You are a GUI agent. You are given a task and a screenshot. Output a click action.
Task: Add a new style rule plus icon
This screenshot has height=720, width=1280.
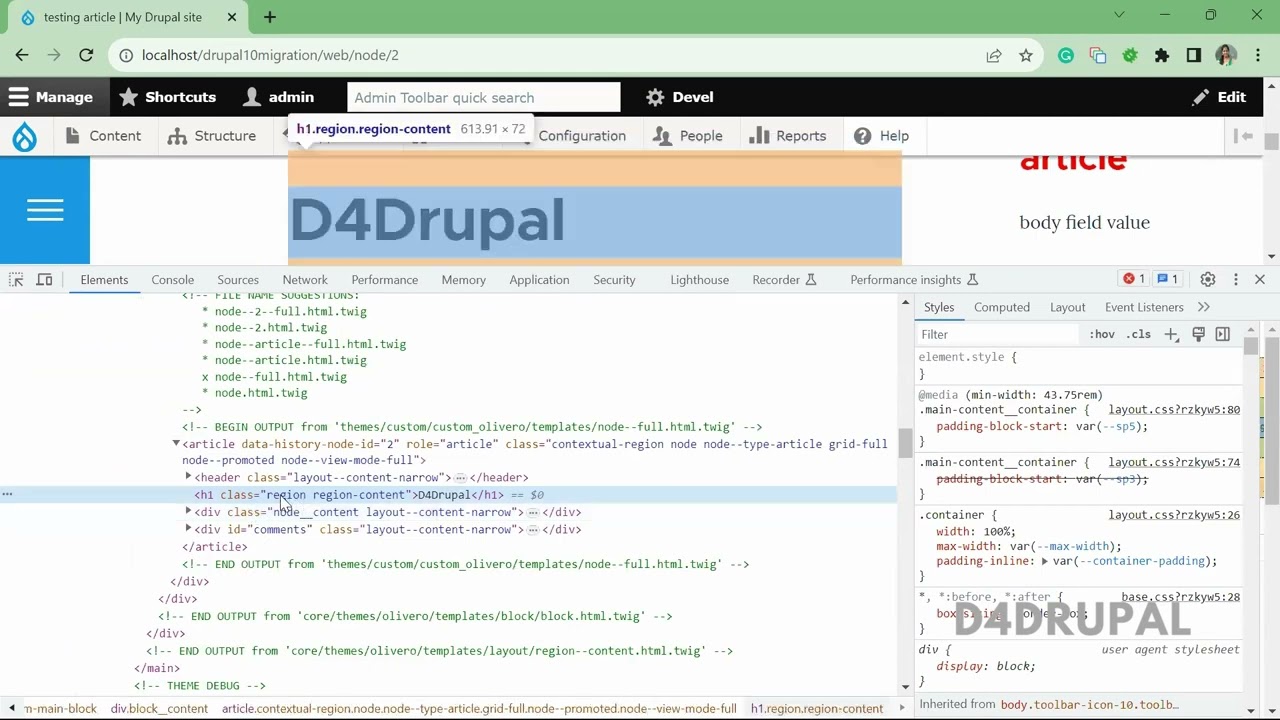(x=1171, y=334)
